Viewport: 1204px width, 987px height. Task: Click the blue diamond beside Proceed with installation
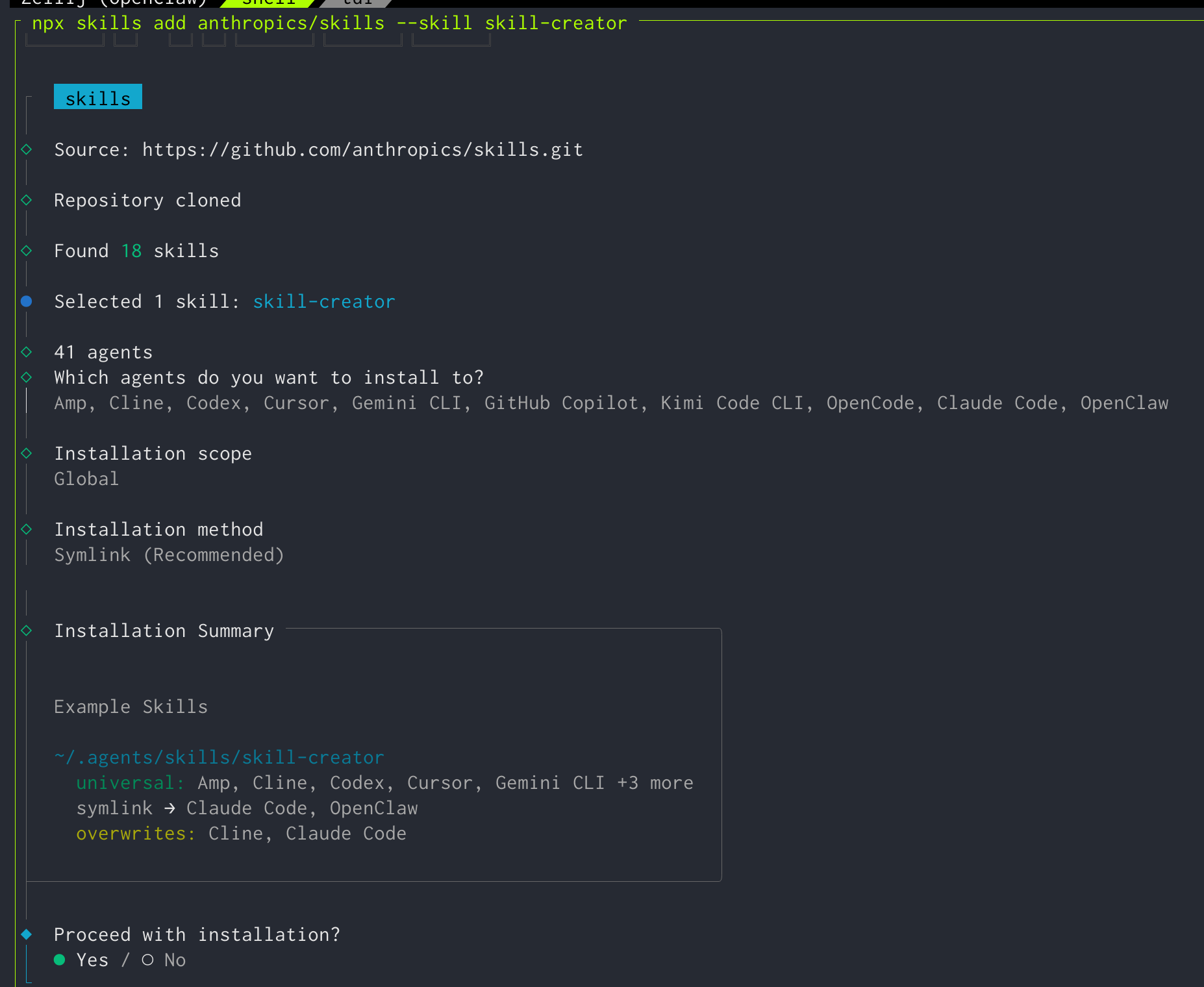pyautogui.click(x=27, y=934)
